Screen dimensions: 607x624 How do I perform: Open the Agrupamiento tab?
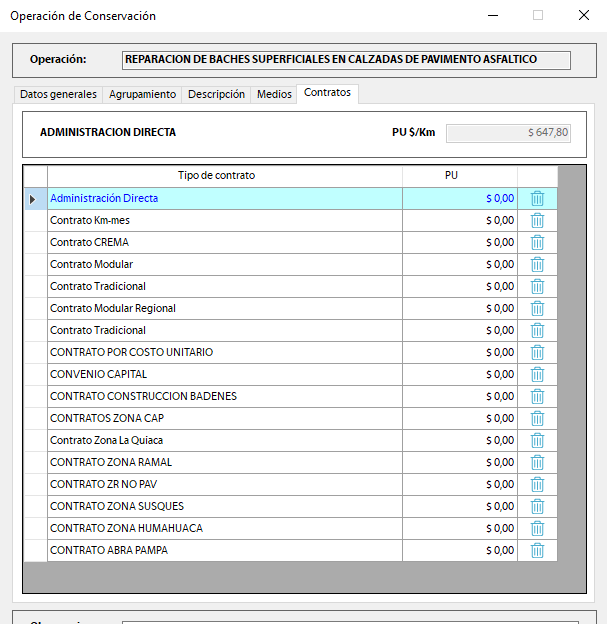click(x=142, y=94)
